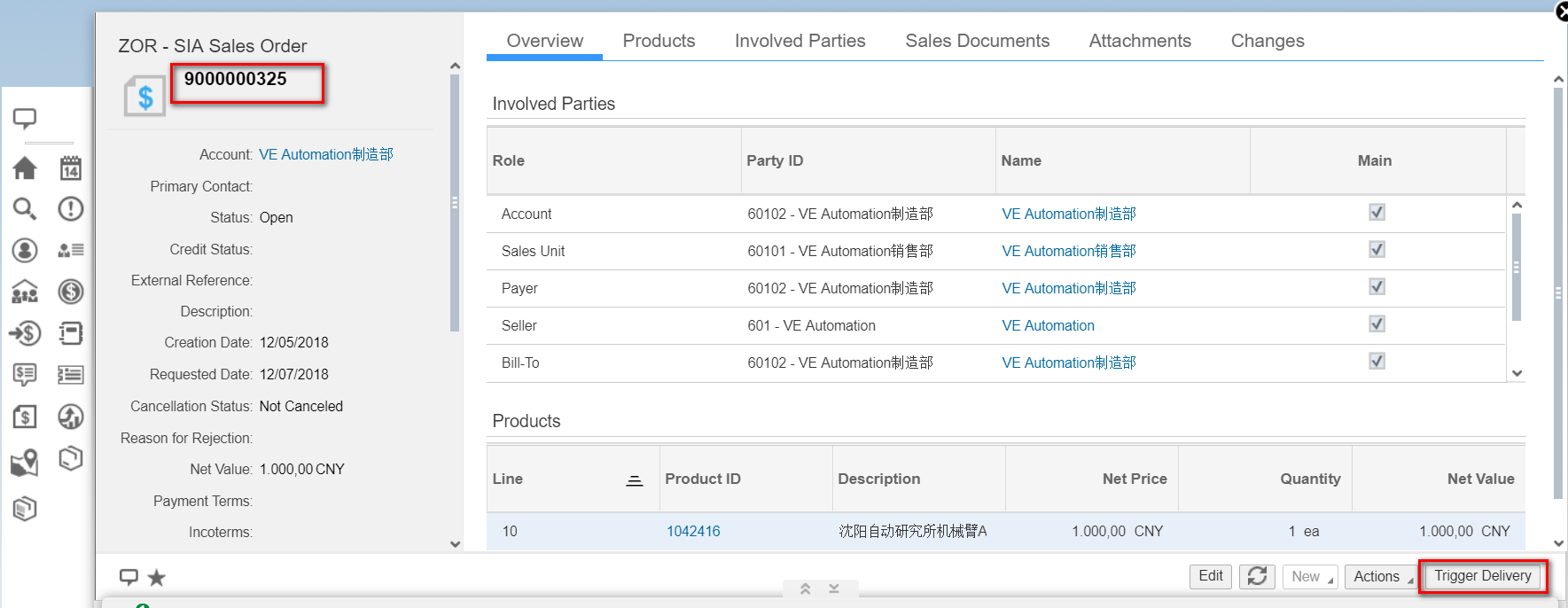The image size is (1568, 608).
Task: Open the house with people icon
Action: (x=25, y=292)
